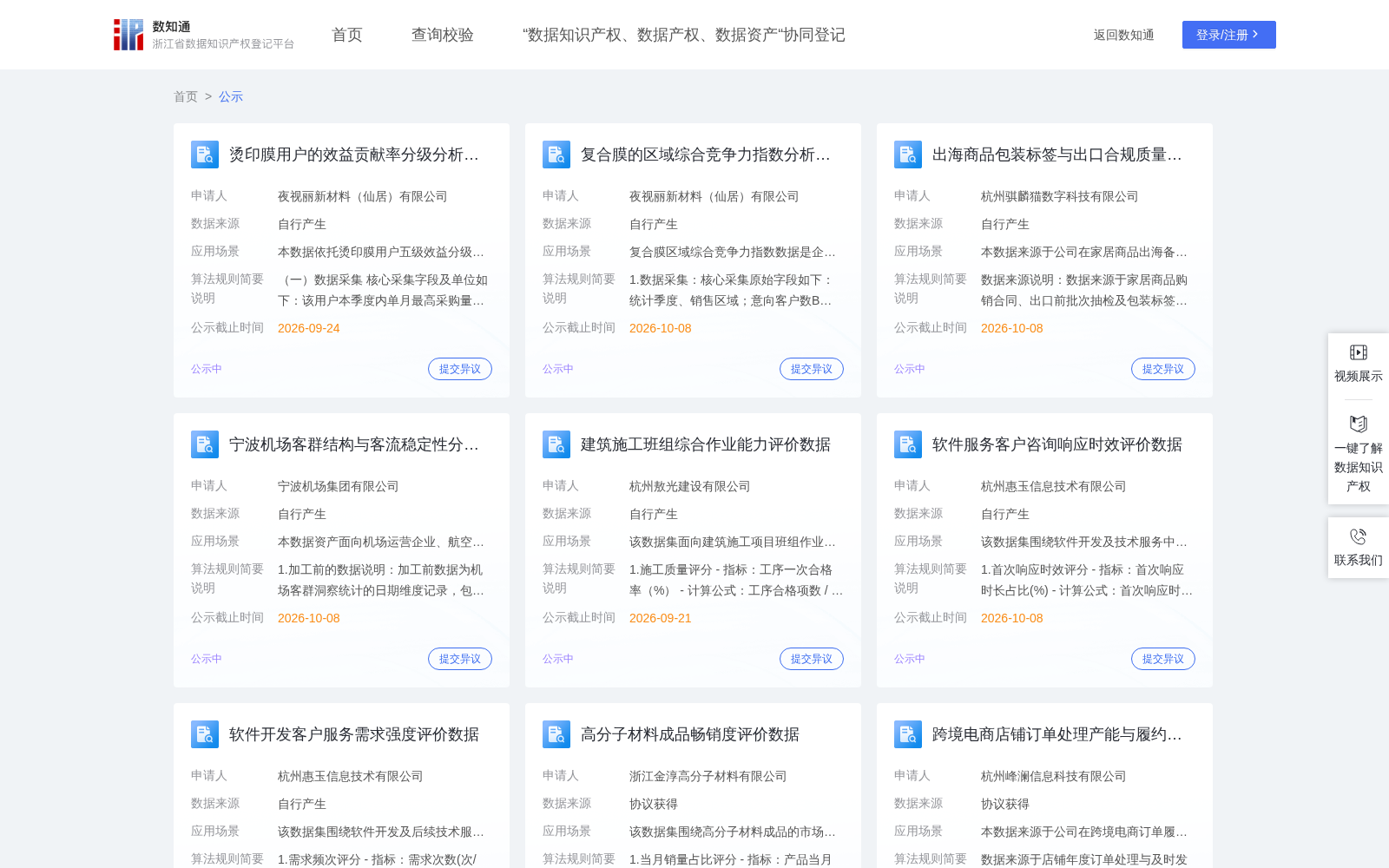Image resolution: width=1389 pixels, height=868 pixels.
Task: Submit objection on 出海商品包装标签 card
Action: 1163,369
